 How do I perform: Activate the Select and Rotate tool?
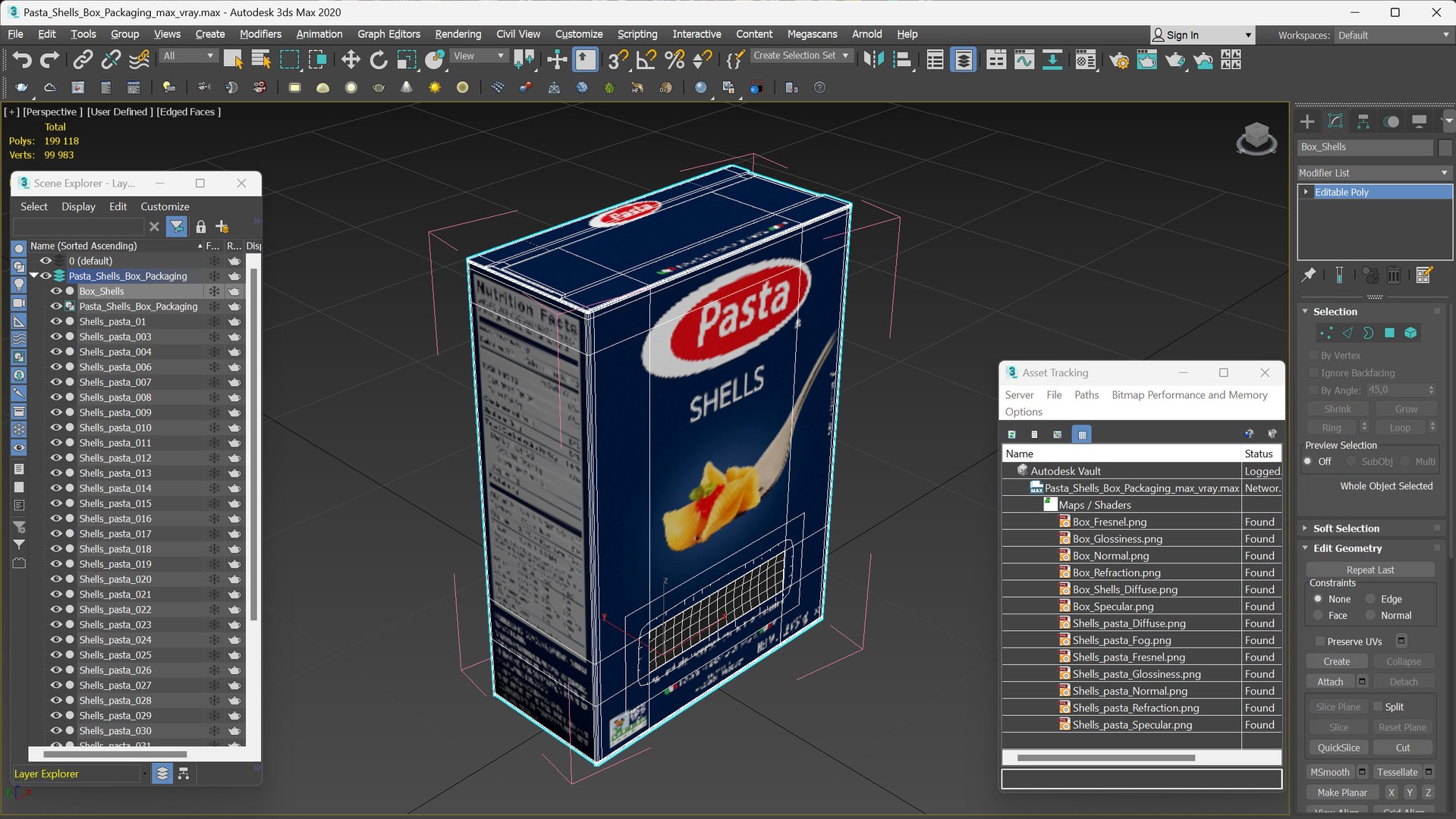click(378, 59)
